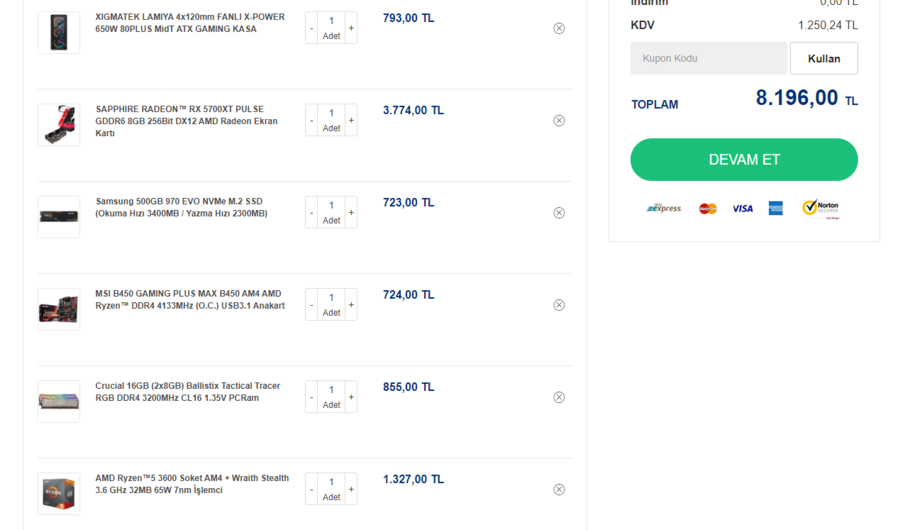Screen dimensions: 900x530
Task: Increase quantity of Crucial Ballistix RAM
Action: 351,397
